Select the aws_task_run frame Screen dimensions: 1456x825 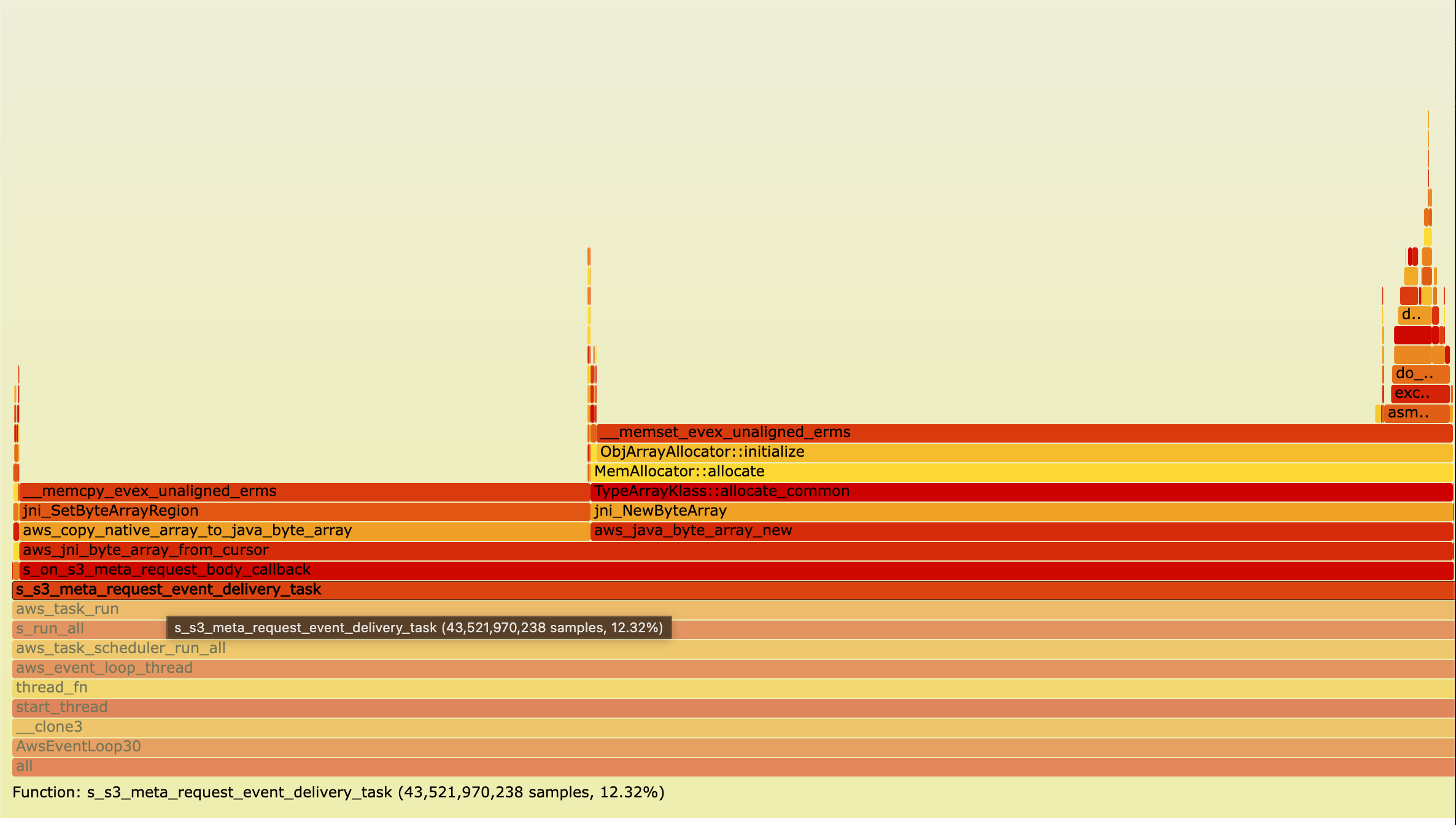tap(68, 609)
